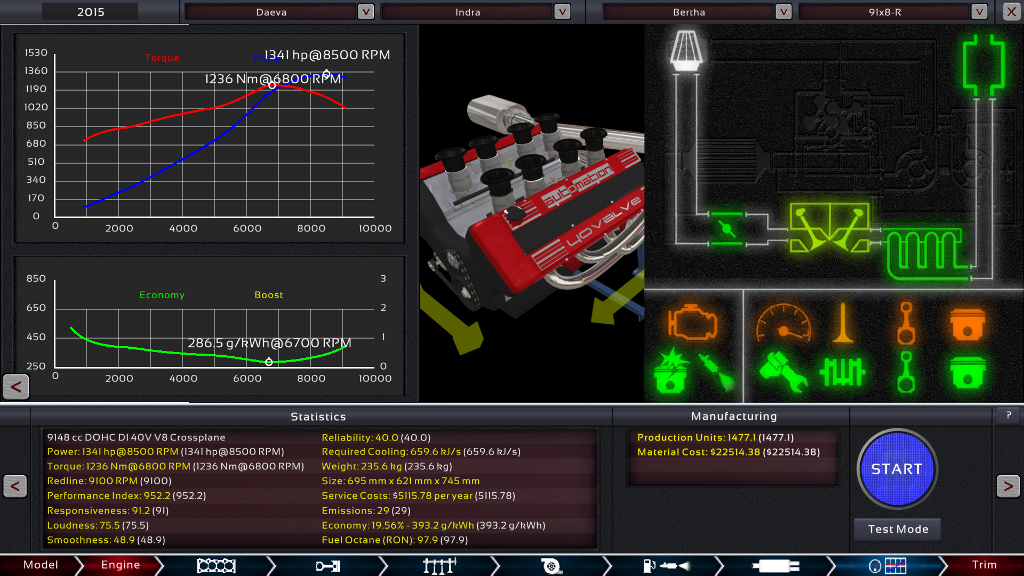Open the Trim tab
The width and height of the screenshot is (1024, 576).
pos(984,565)
